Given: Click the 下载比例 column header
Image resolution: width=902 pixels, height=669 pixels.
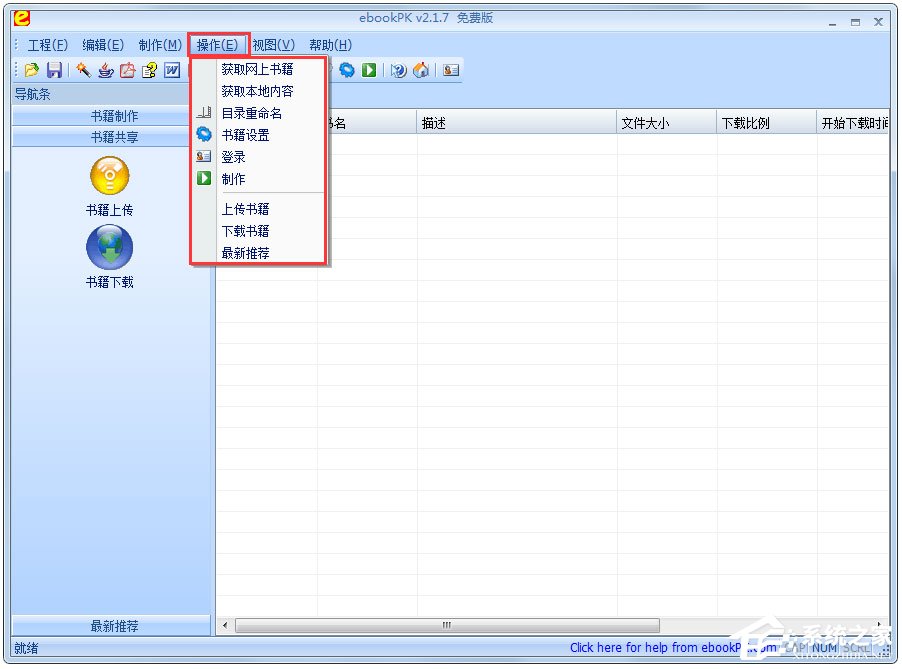Looking at the screenshot, I should 766,123.
